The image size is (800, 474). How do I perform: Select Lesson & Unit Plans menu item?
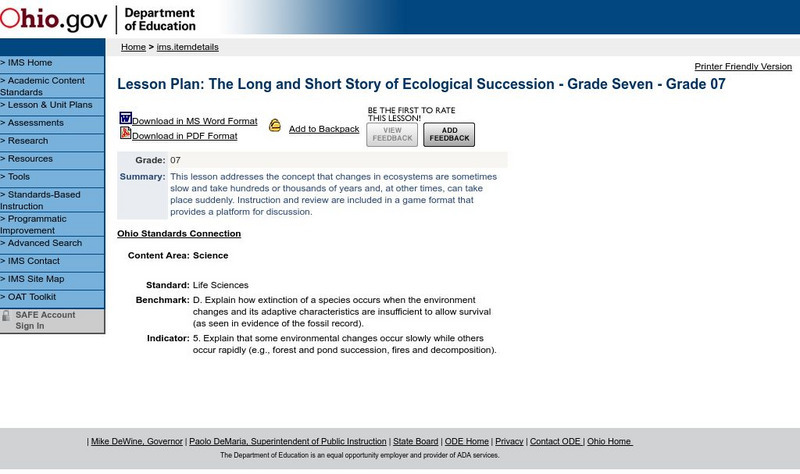click(x=48, y=104)
